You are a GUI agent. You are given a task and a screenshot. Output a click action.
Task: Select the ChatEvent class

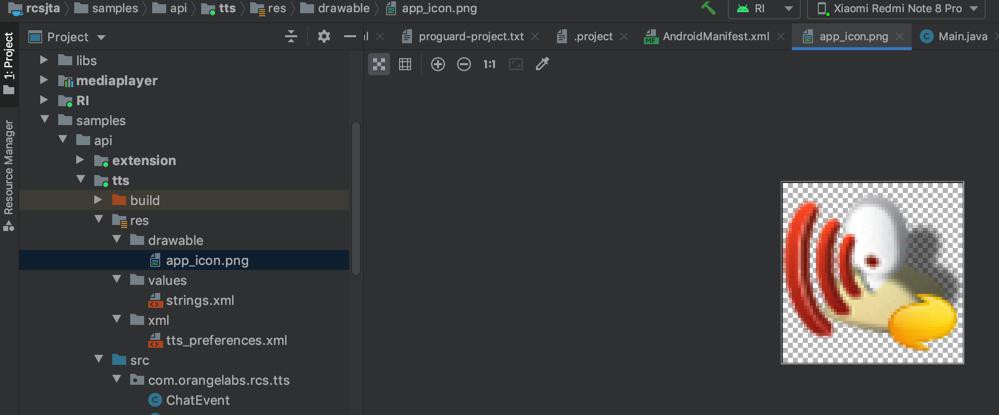click(x=184, y=400)
